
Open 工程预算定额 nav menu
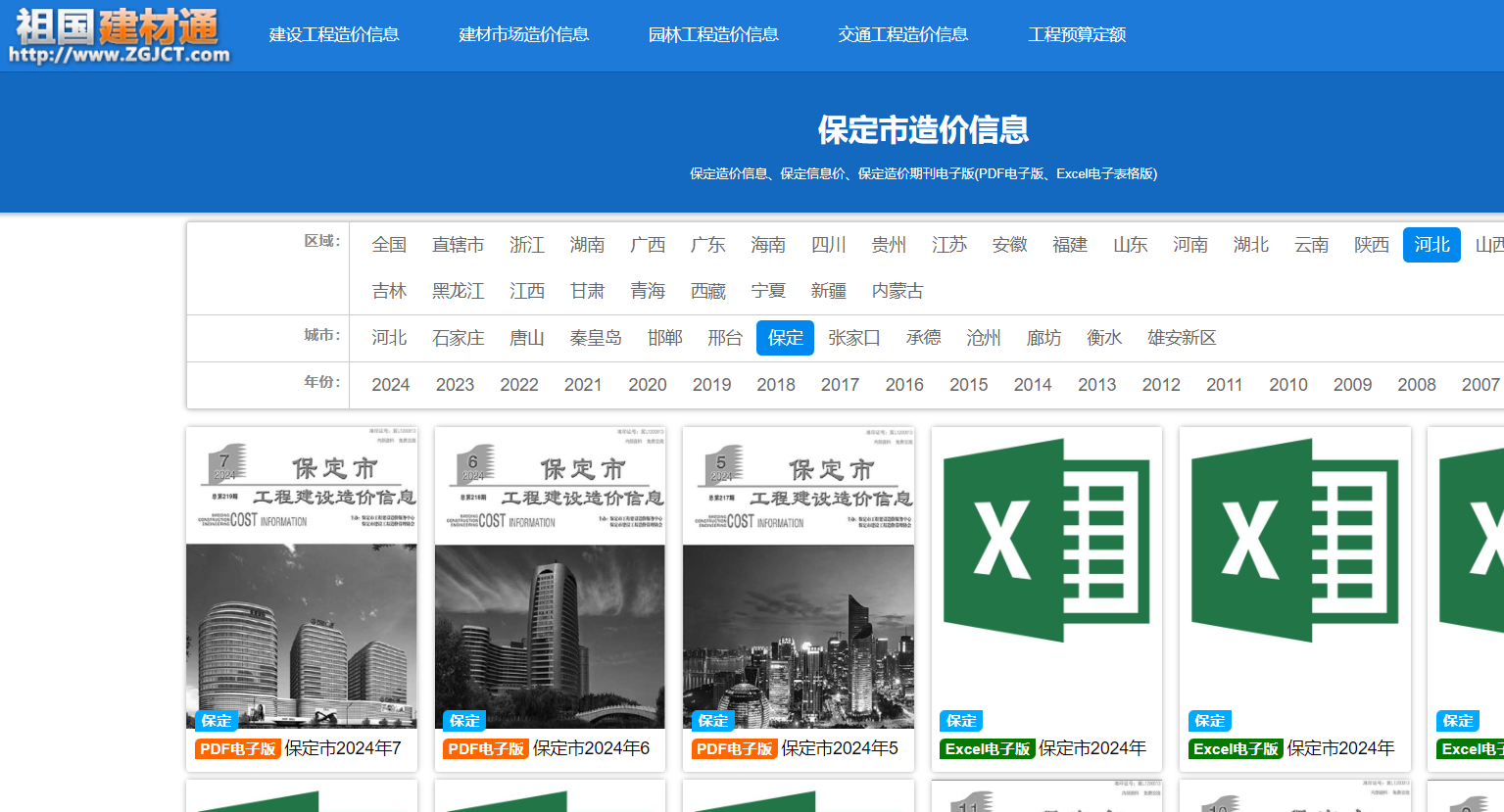pyautogui.click(x=1077, y=35)
